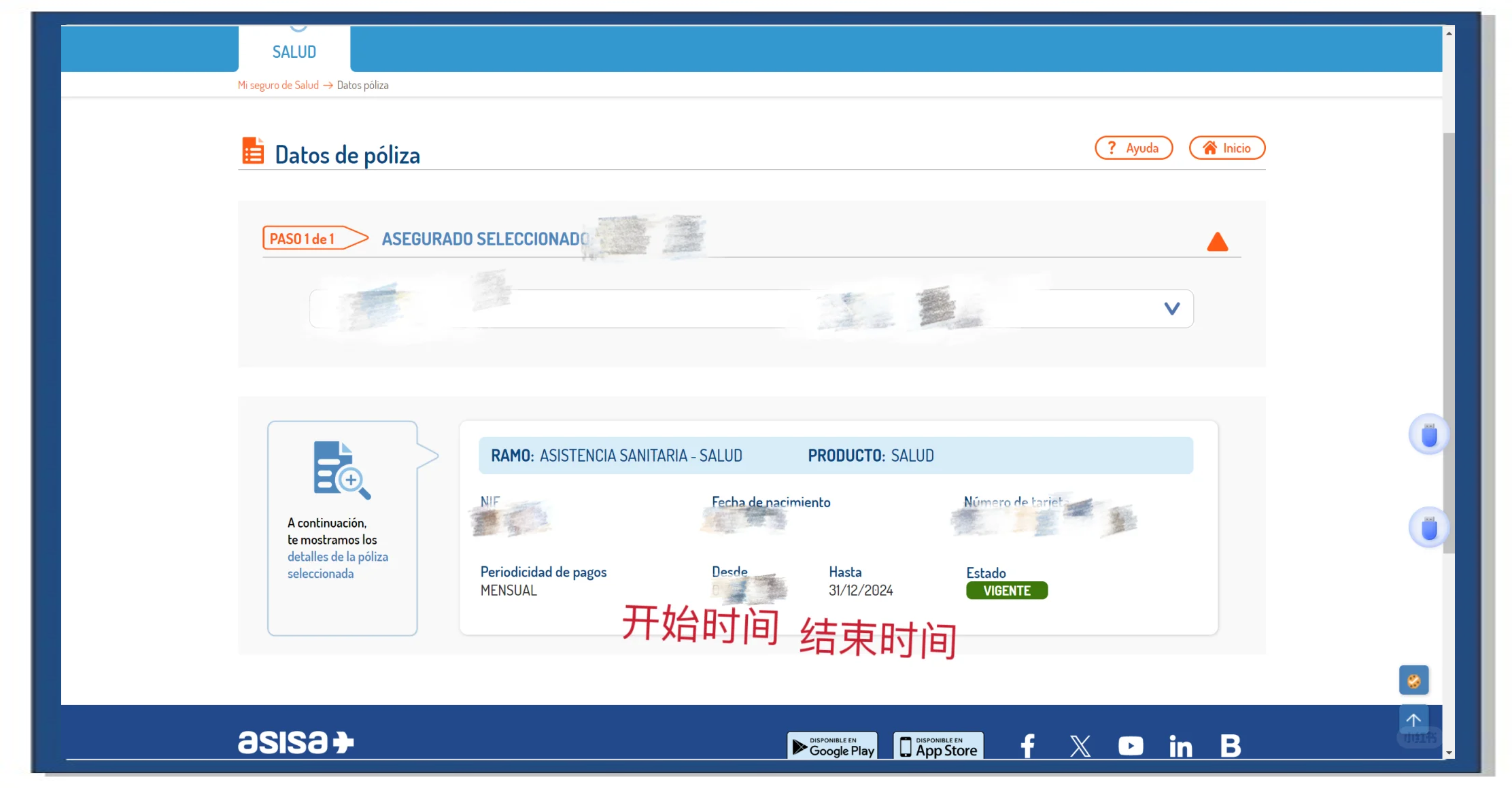
Task: Click the Fecha de nacimiento label
Action: point(771,502)
